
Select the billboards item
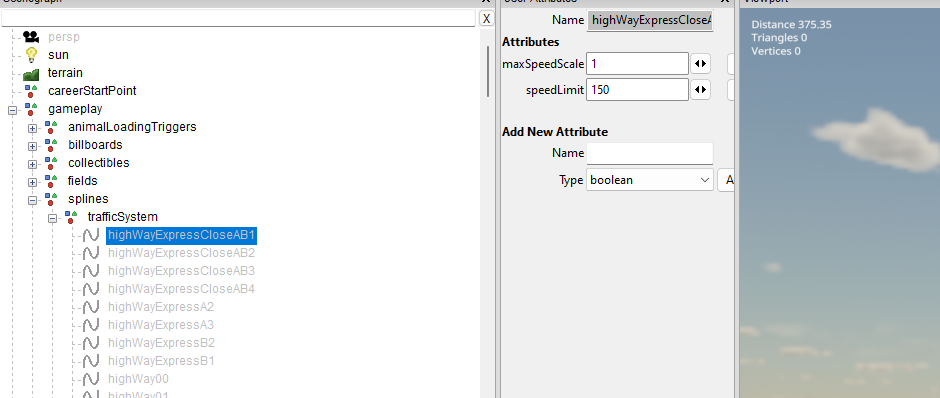click(x=95, y=145)
